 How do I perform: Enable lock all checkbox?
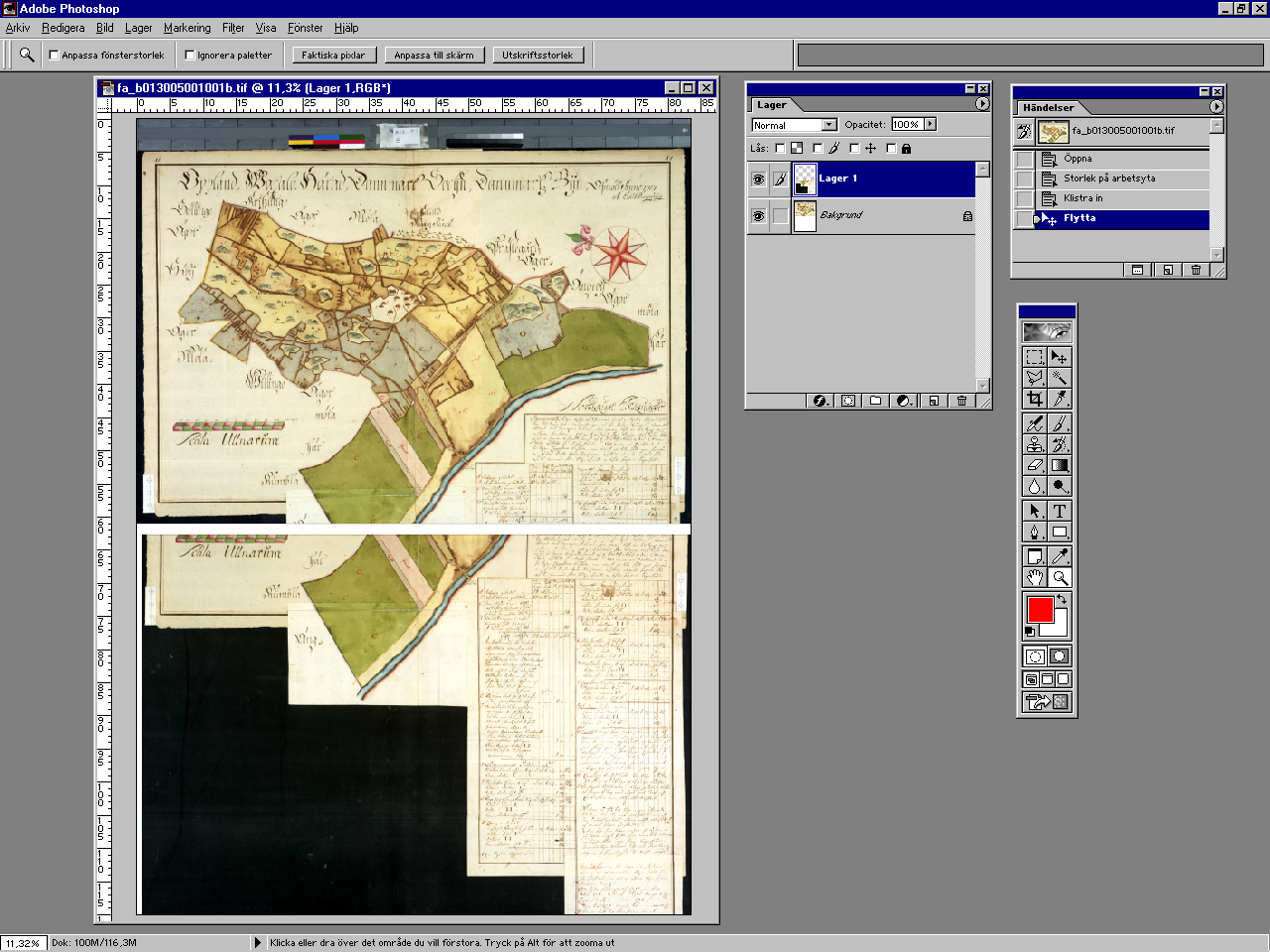(x=891, y=149)
